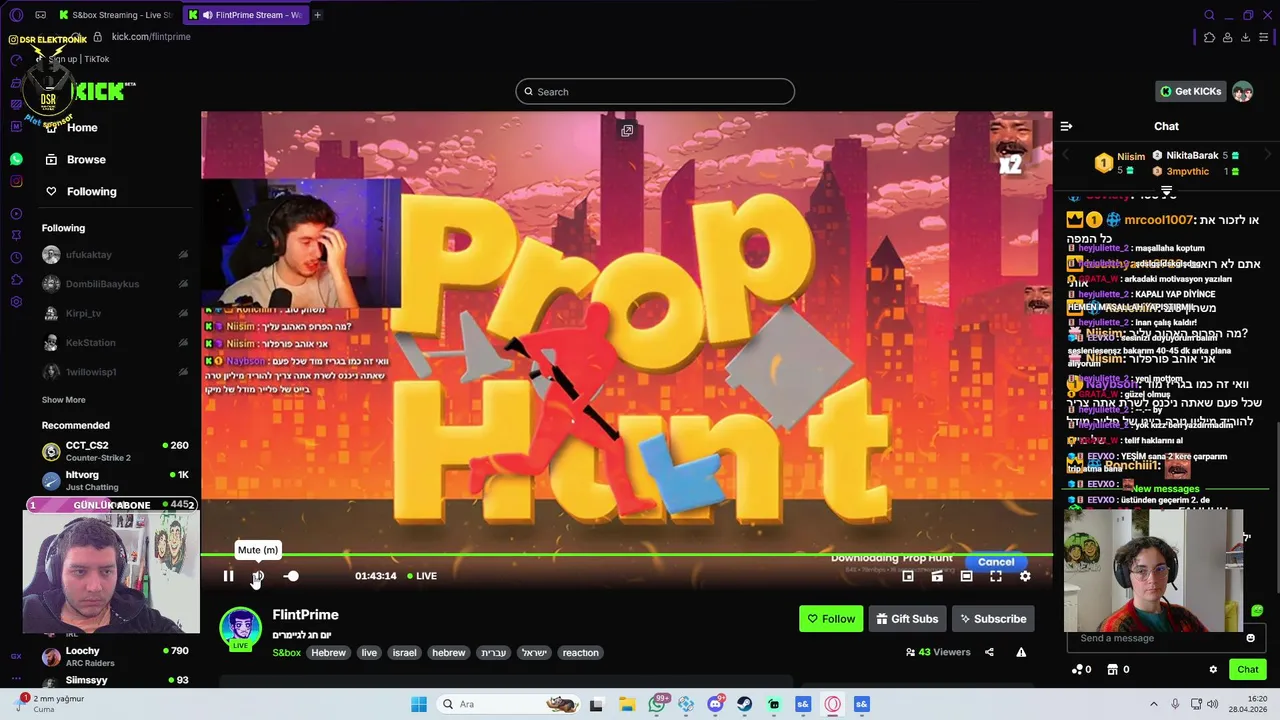Click the taskbar Ara search box

click(x=509, y=704)
